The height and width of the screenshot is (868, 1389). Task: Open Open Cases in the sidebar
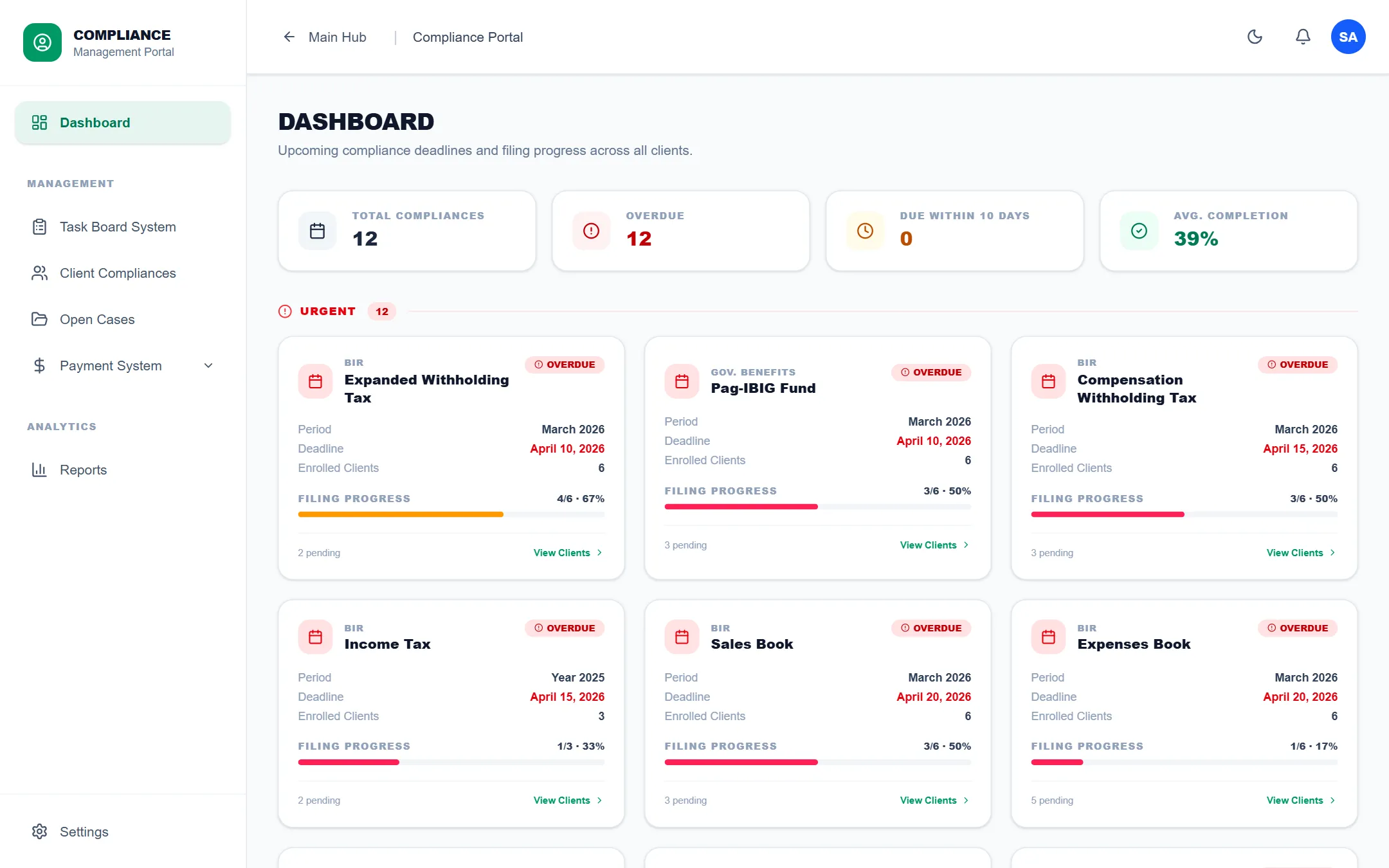pos(123,320)
